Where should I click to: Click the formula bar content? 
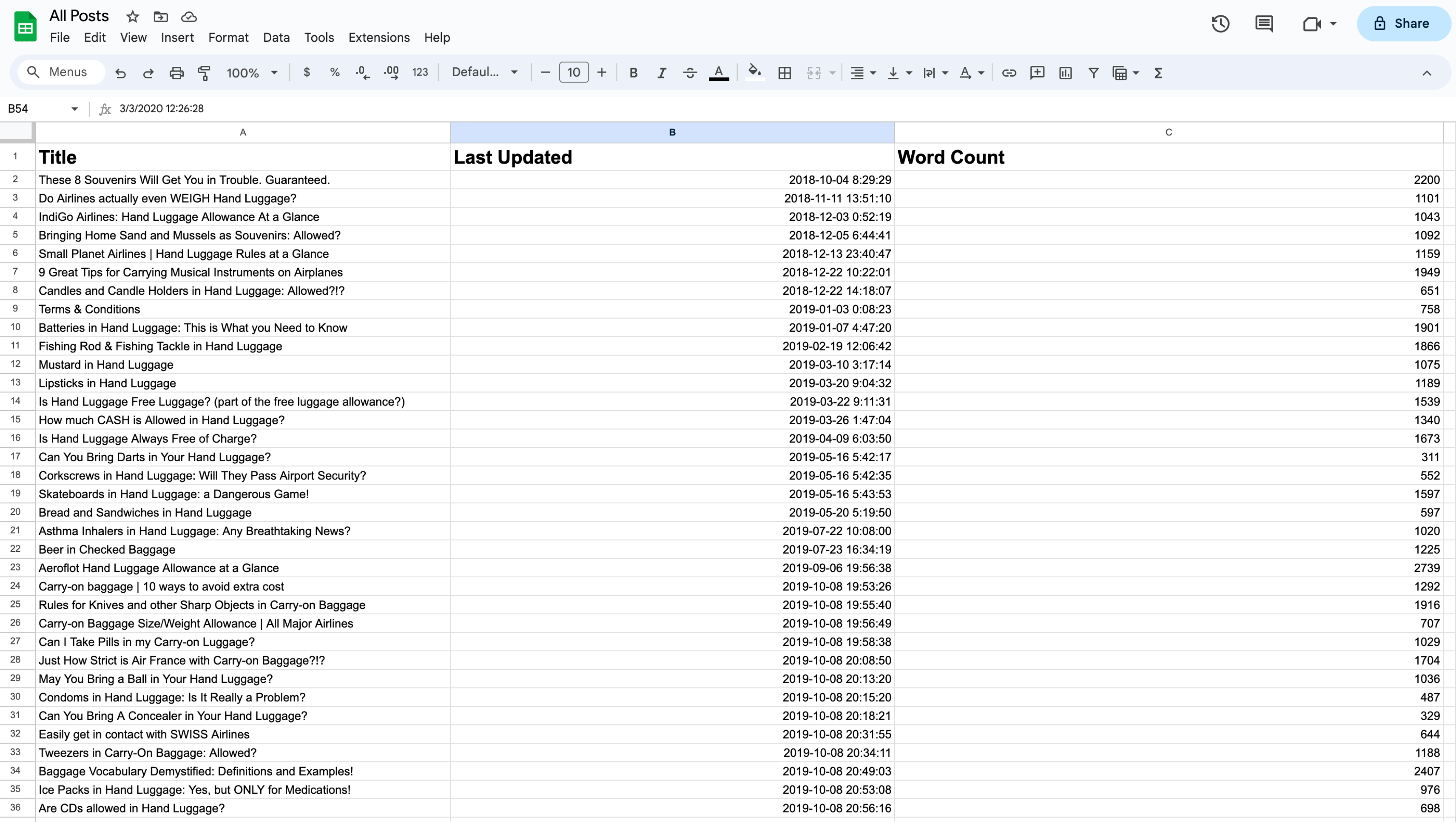point(162,108)
